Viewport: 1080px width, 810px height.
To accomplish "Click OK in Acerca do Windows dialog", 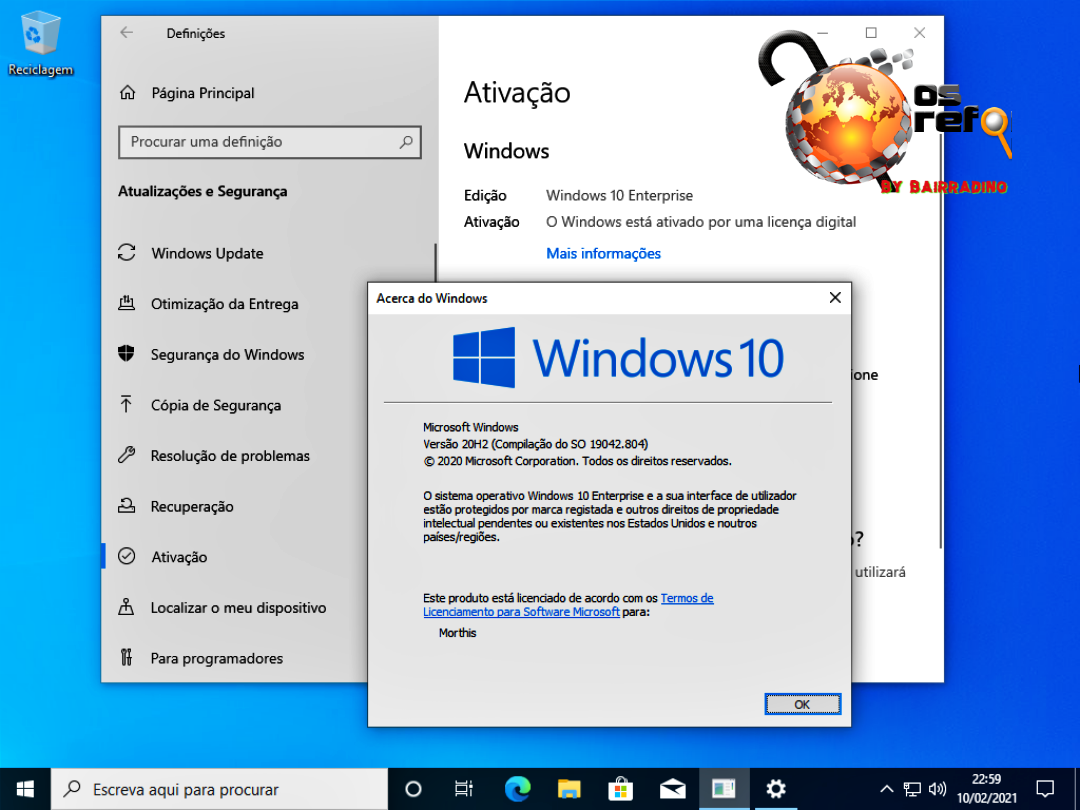I will (x=802, y=704).
